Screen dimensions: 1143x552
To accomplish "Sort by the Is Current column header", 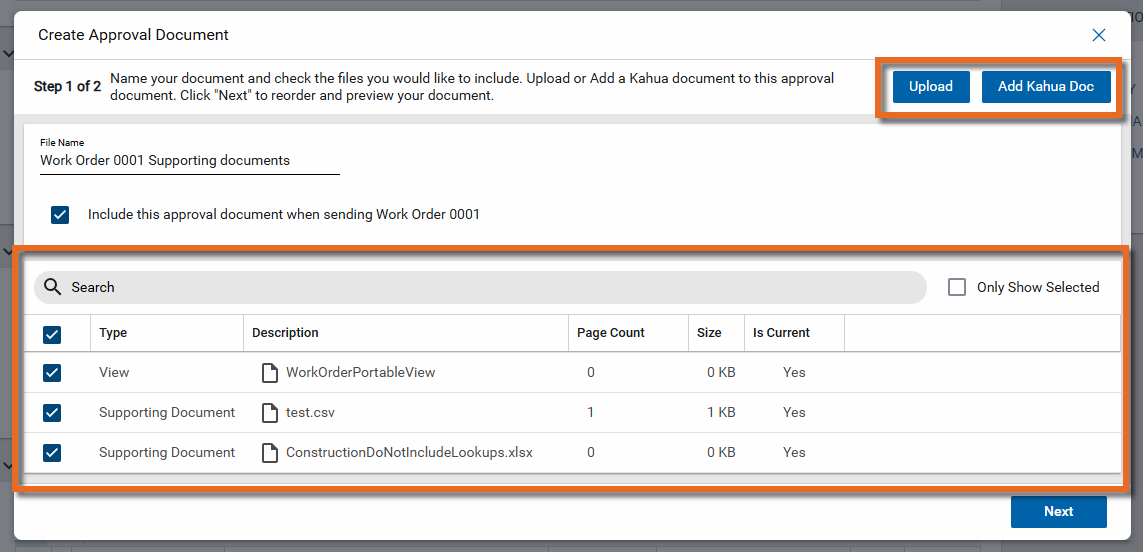I will [x=781, y=333].
